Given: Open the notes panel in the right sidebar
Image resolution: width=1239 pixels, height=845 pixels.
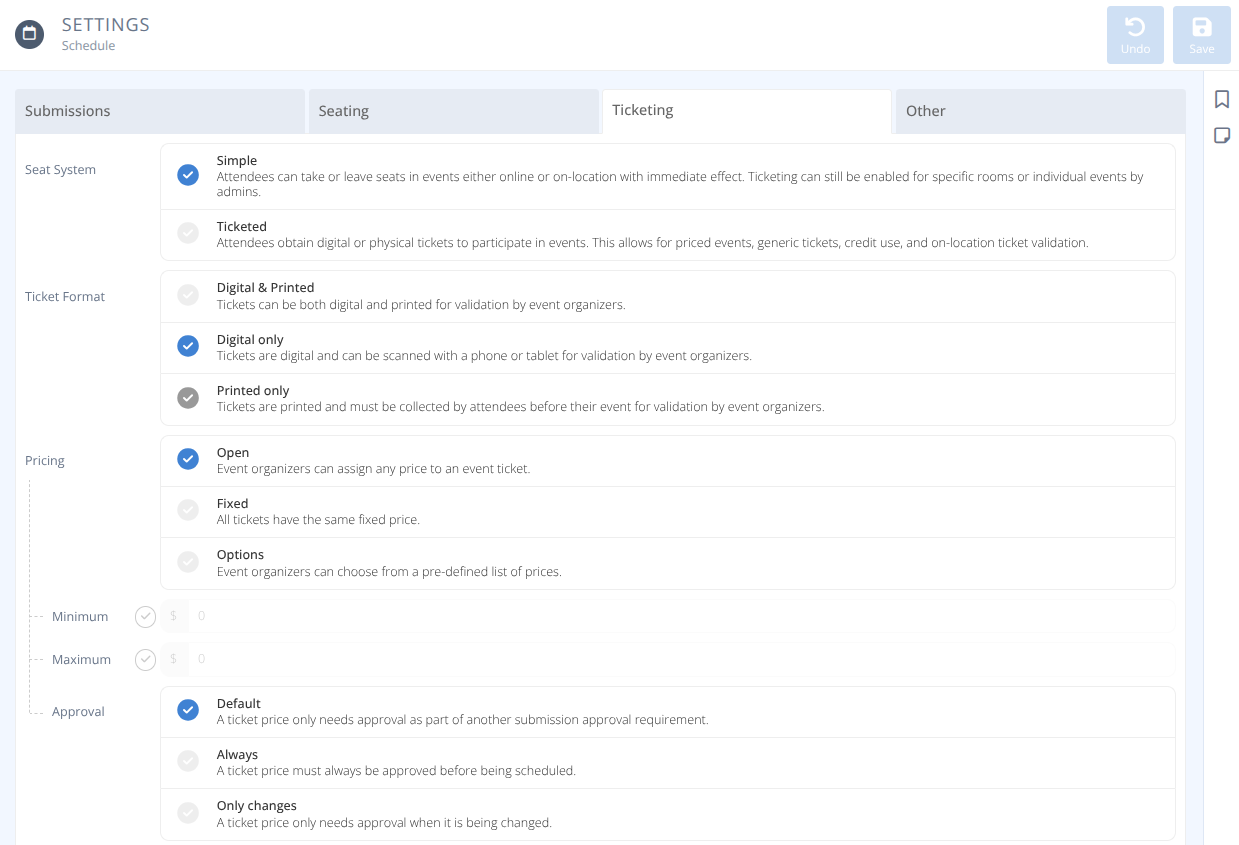Looking at the screenshot, I should point(1221,135).
